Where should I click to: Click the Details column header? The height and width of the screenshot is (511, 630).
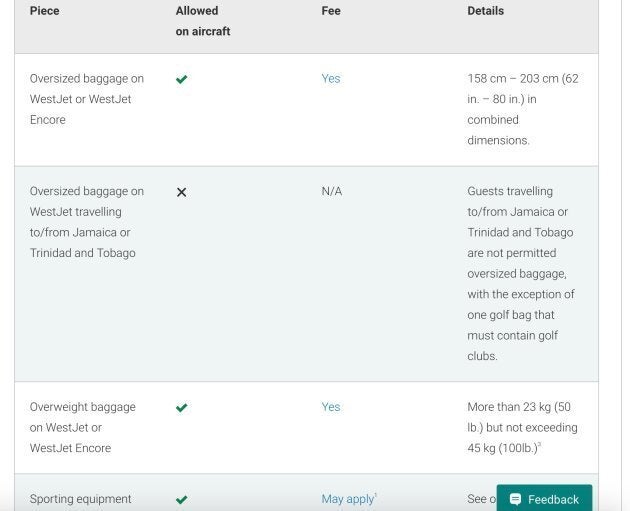tap(486, 11)
